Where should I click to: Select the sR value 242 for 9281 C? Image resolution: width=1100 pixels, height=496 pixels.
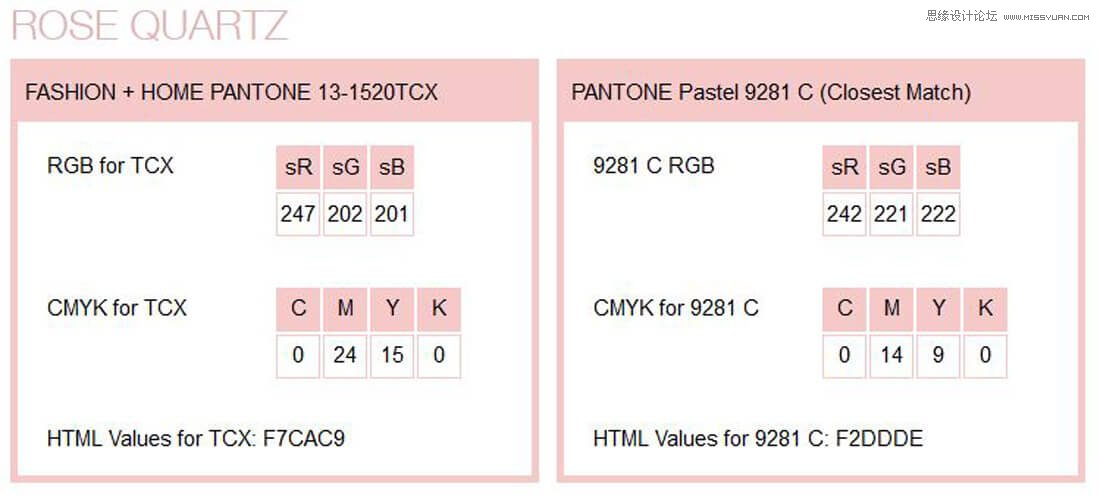pos(845,214)
